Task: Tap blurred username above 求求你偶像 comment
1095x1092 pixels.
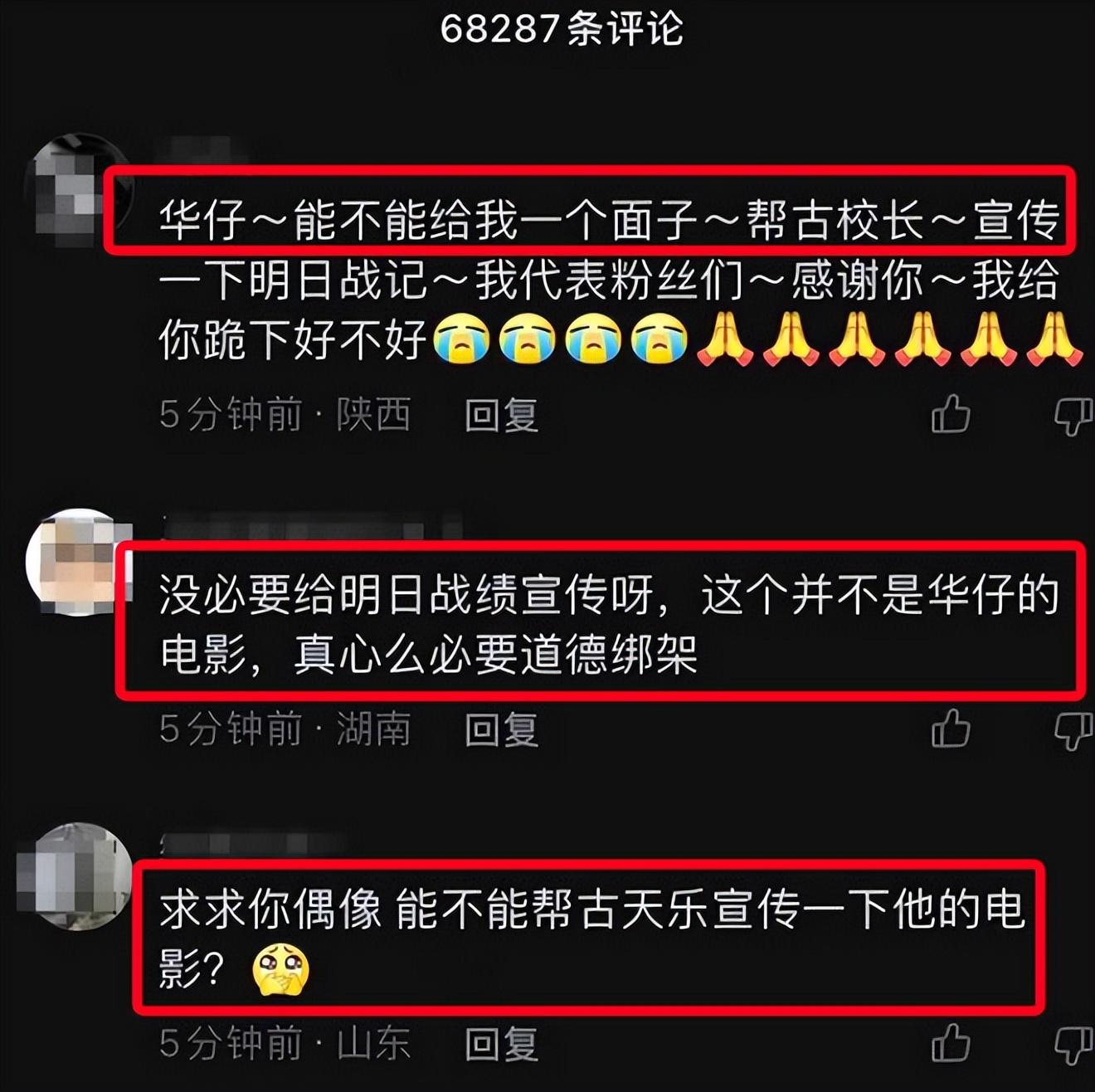Action: click(x=253, y=841)
